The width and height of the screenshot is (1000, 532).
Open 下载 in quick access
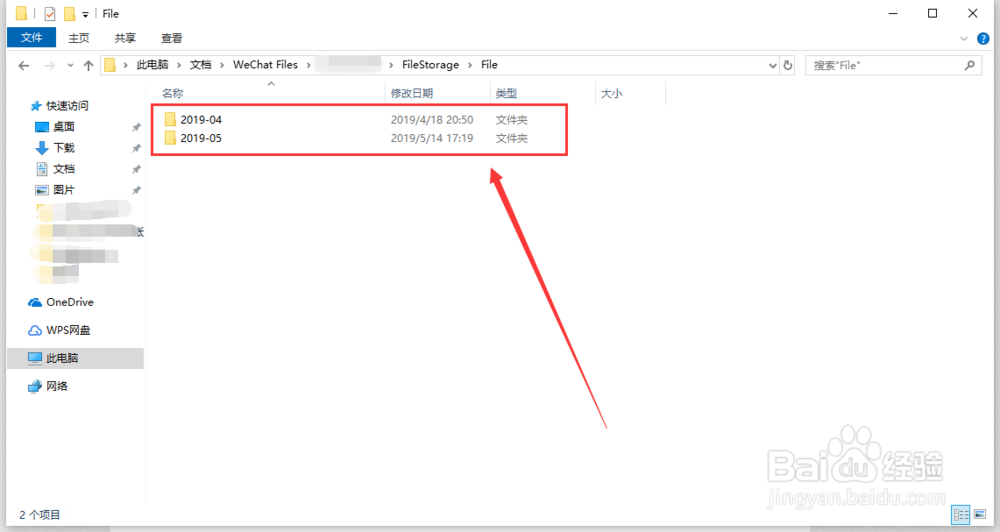click(64, 148)
